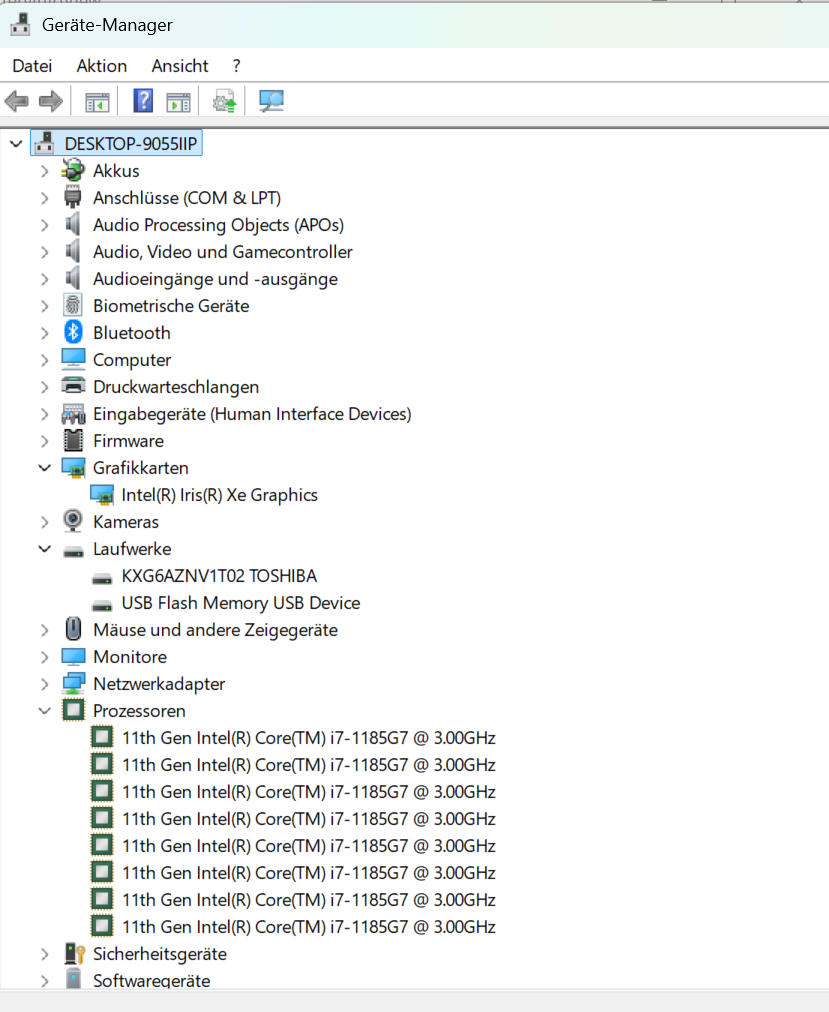The image size is (829, 1012).
Task: Expand the Computer category
Action: tap(44, 360)
